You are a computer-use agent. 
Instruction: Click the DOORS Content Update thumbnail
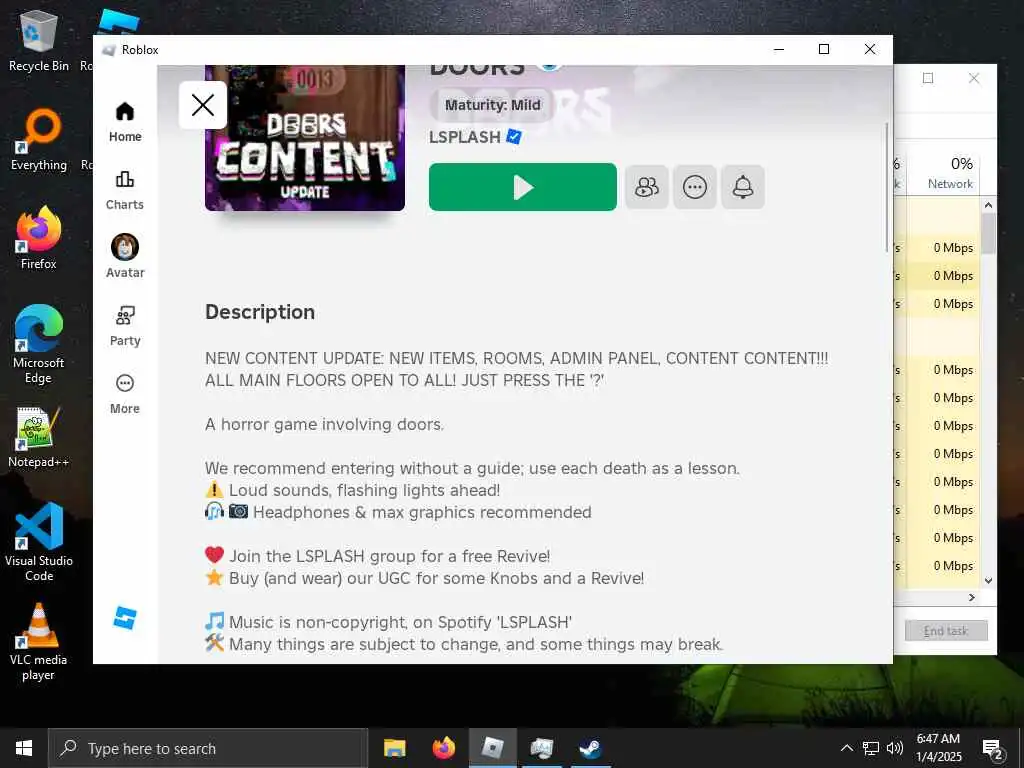(x=305, y=138)
